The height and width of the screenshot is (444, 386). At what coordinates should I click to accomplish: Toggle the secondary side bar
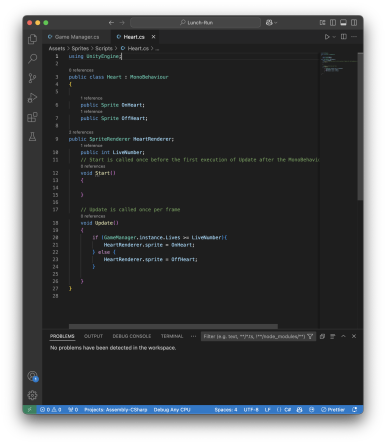(354, 23)
